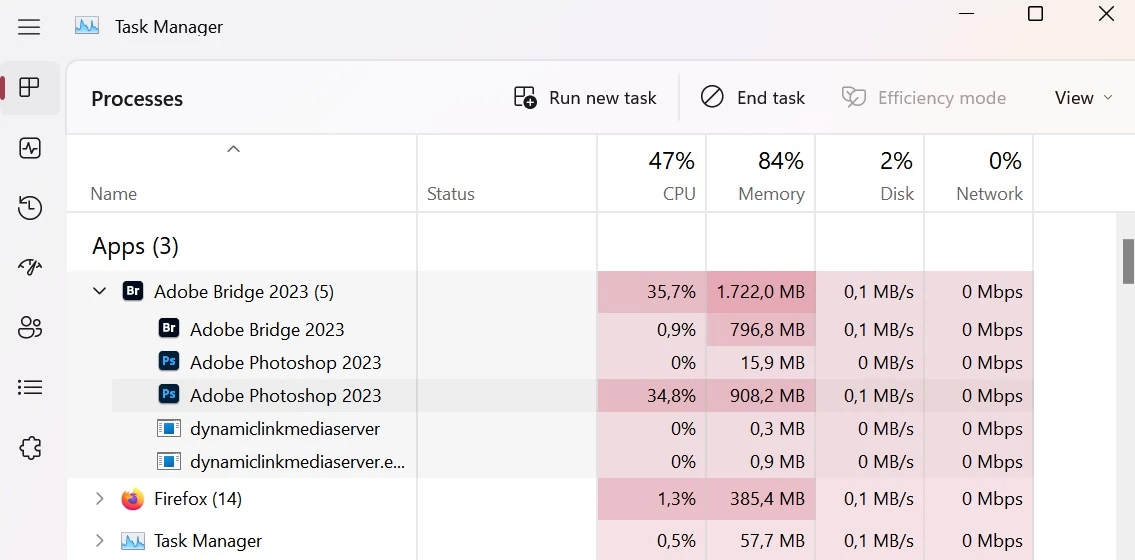
Task: Open the Processes page in sidebar
Action: click(29, 88)
